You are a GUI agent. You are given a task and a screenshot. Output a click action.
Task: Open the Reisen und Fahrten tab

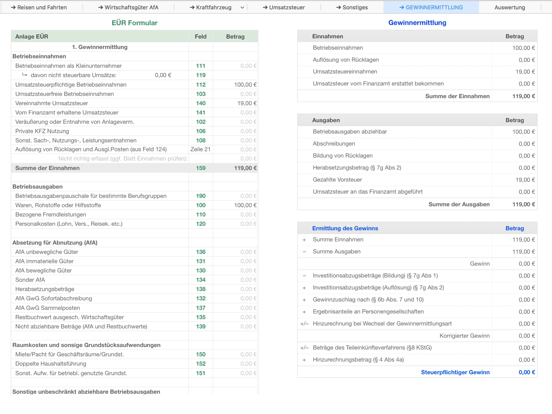[39, 7]
